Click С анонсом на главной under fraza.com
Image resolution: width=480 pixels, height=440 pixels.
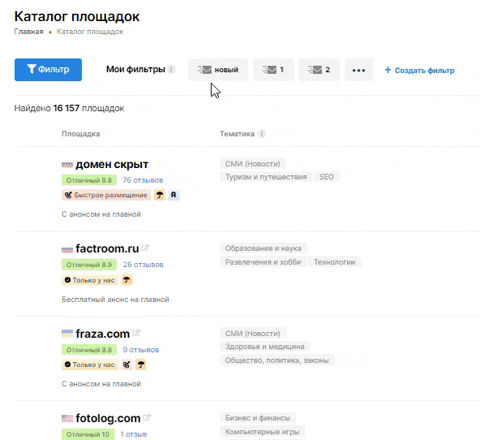101,384
